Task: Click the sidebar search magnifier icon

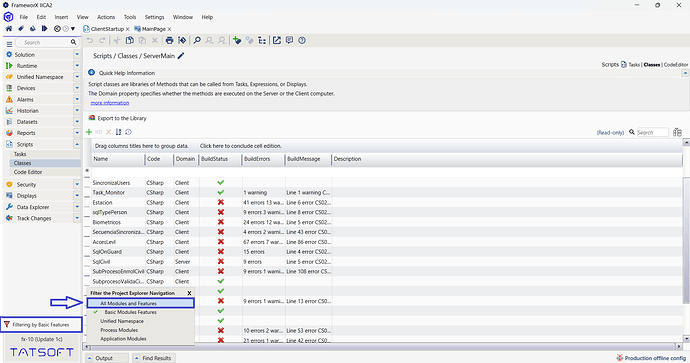Action: click(73, 42)
